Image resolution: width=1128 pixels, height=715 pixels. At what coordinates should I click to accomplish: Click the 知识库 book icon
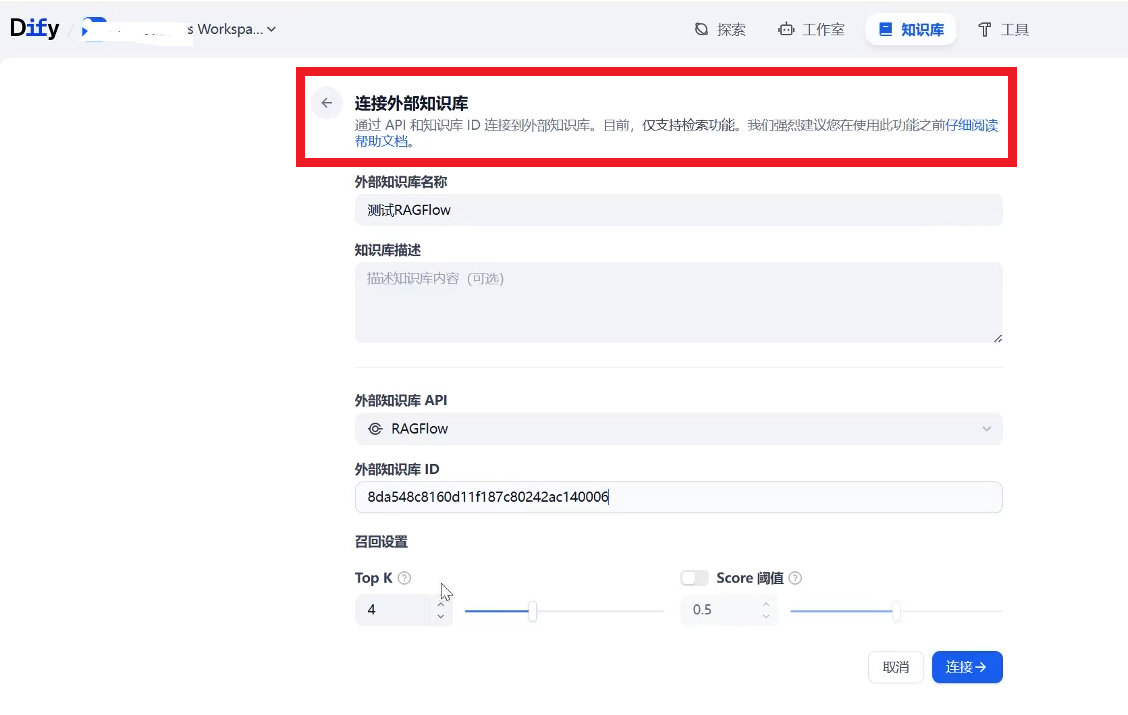point(886,29)
